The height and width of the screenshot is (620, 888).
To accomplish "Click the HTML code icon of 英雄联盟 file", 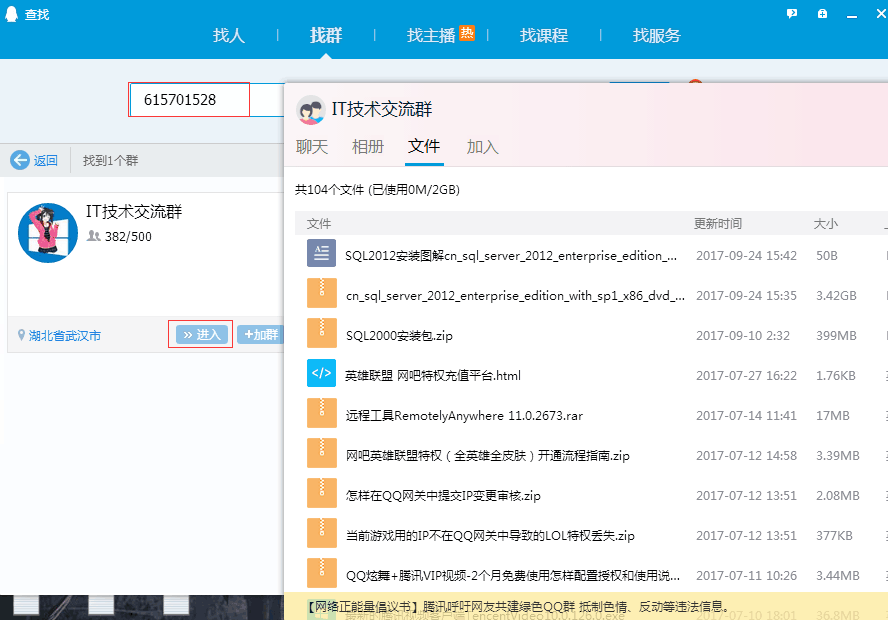I will point(321,373).
